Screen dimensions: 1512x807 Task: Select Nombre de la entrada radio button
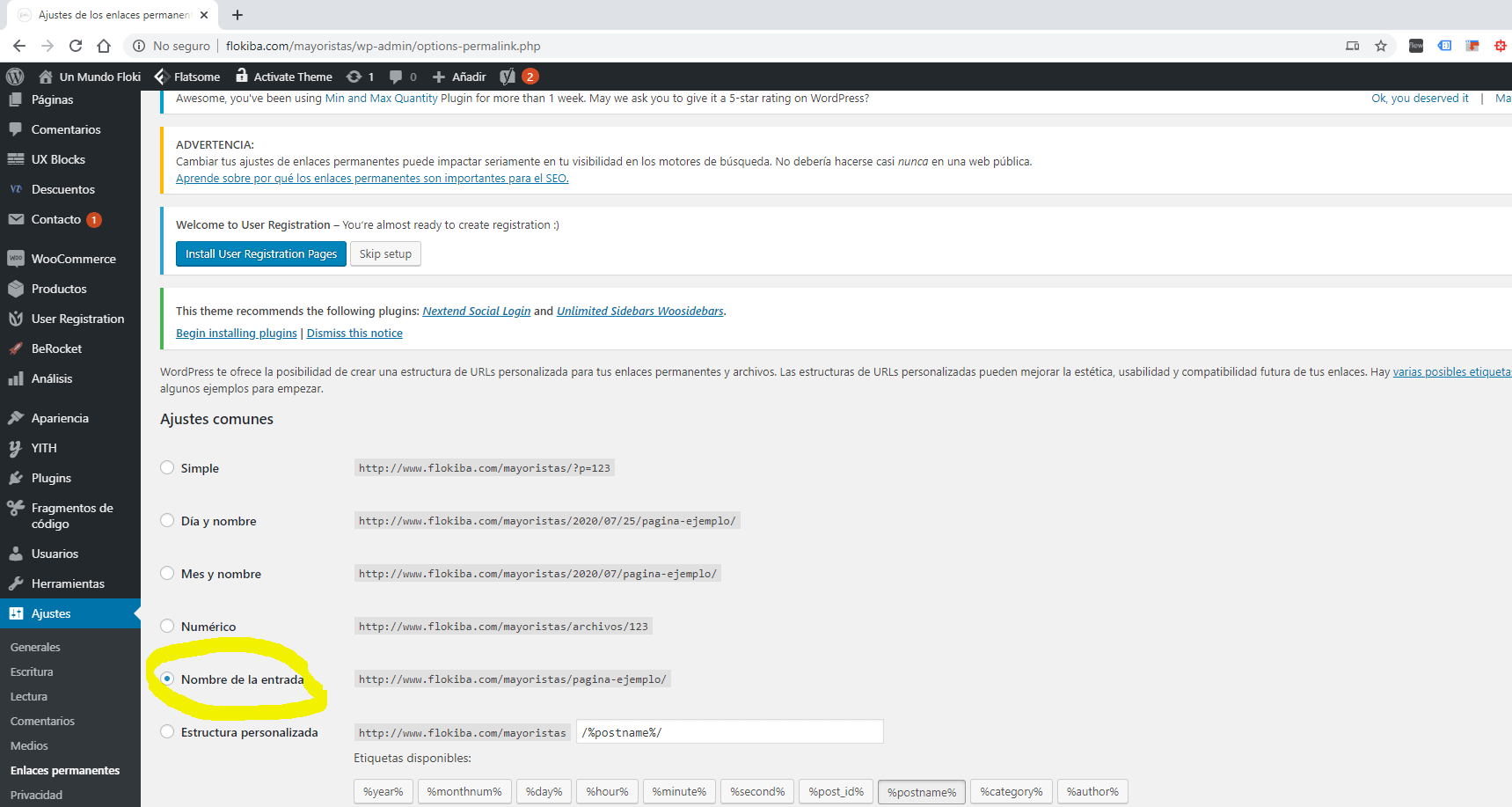pos(167,679)
